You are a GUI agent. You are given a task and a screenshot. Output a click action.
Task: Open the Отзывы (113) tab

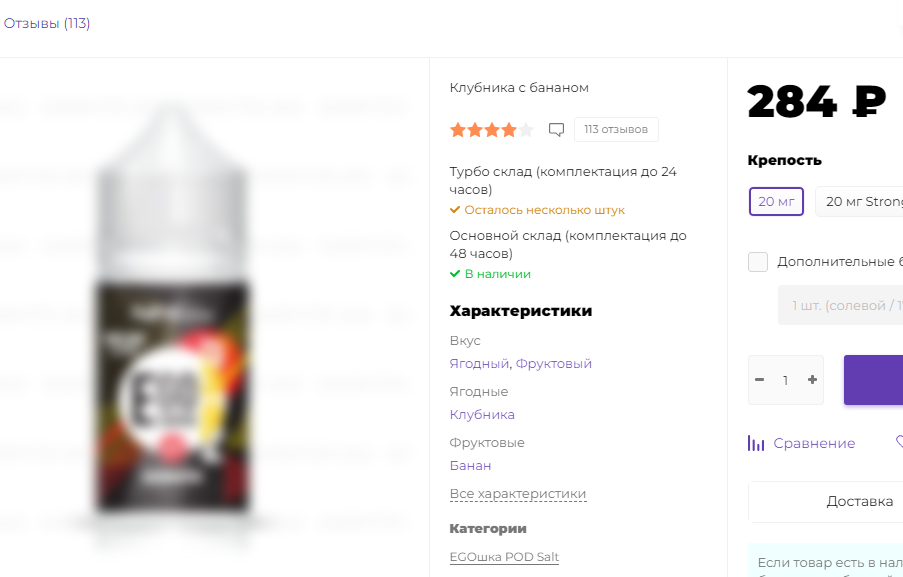47,24
